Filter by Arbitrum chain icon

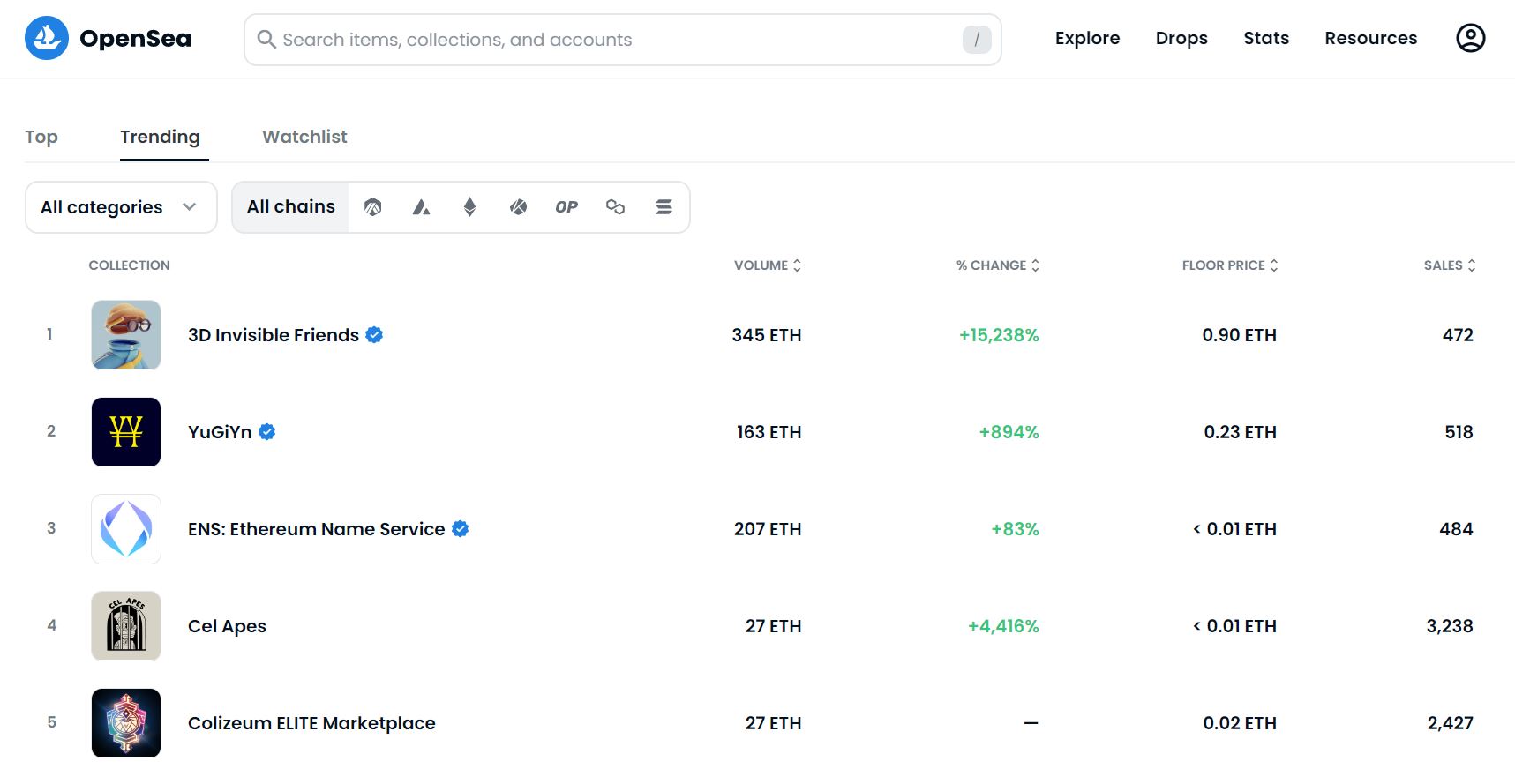click(373, 207)
